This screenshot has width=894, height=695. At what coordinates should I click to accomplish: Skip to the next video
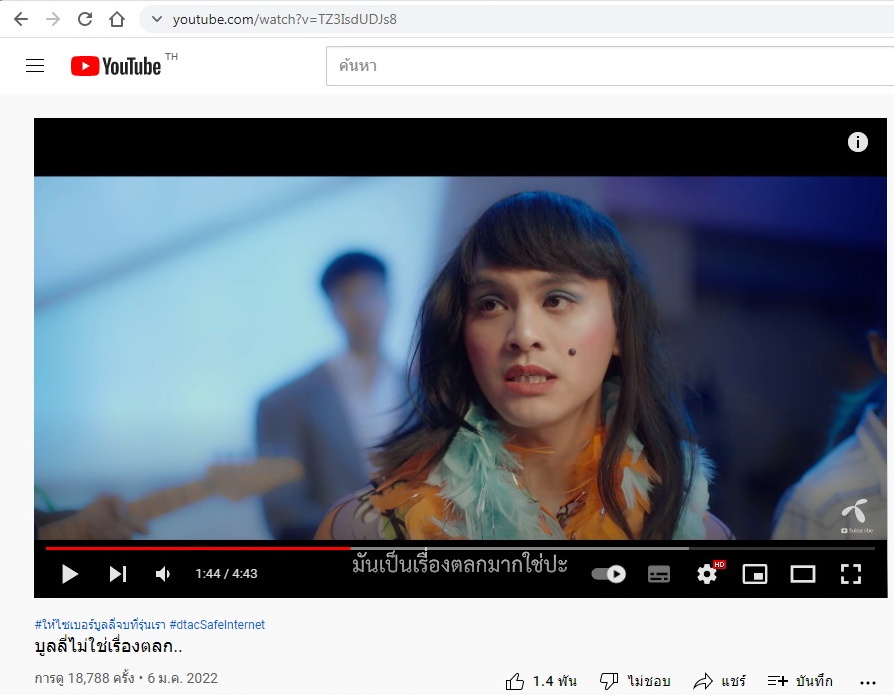coord(117,574)
